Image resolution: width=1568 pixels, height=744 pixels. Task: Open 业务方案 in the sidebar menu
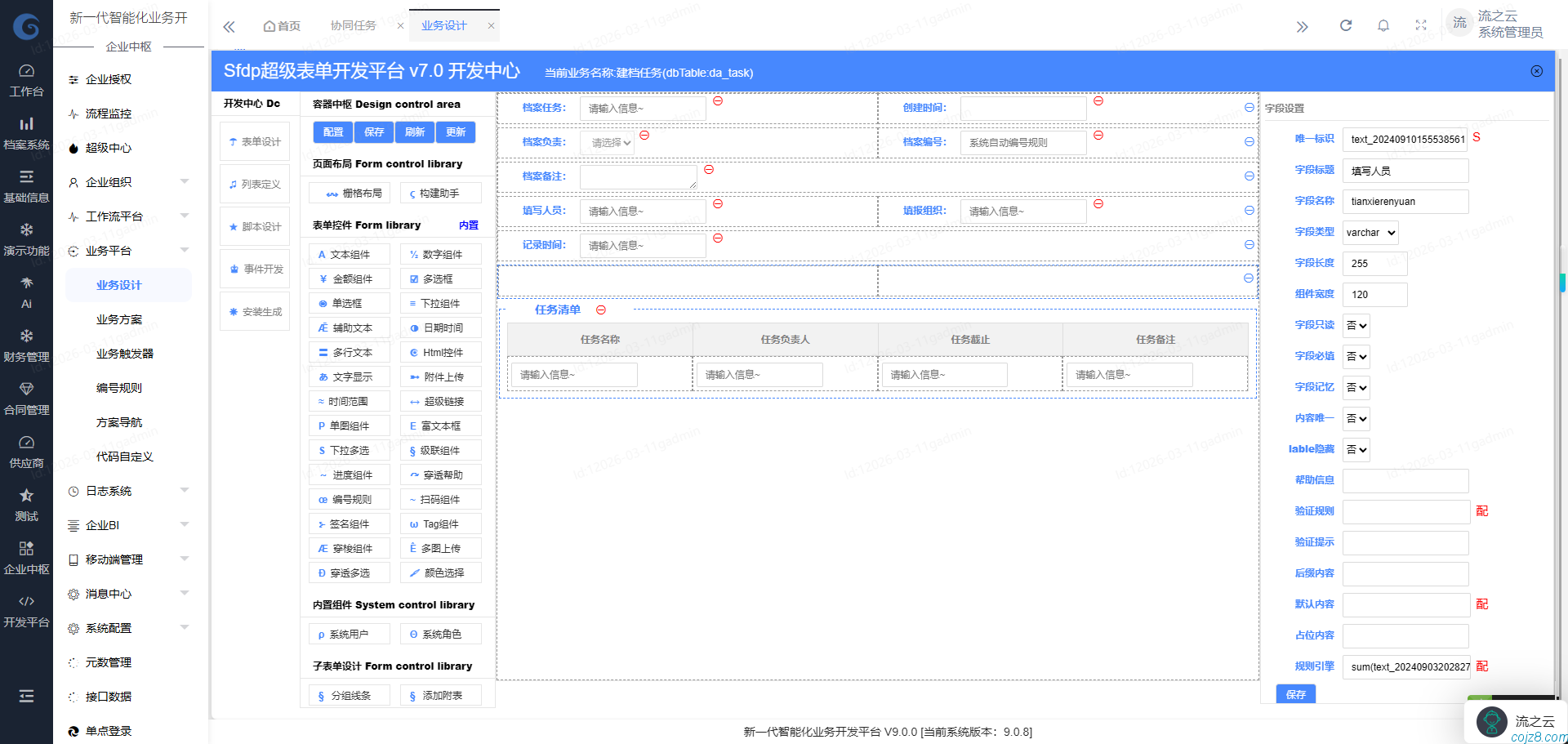click(x=119, y=319)
